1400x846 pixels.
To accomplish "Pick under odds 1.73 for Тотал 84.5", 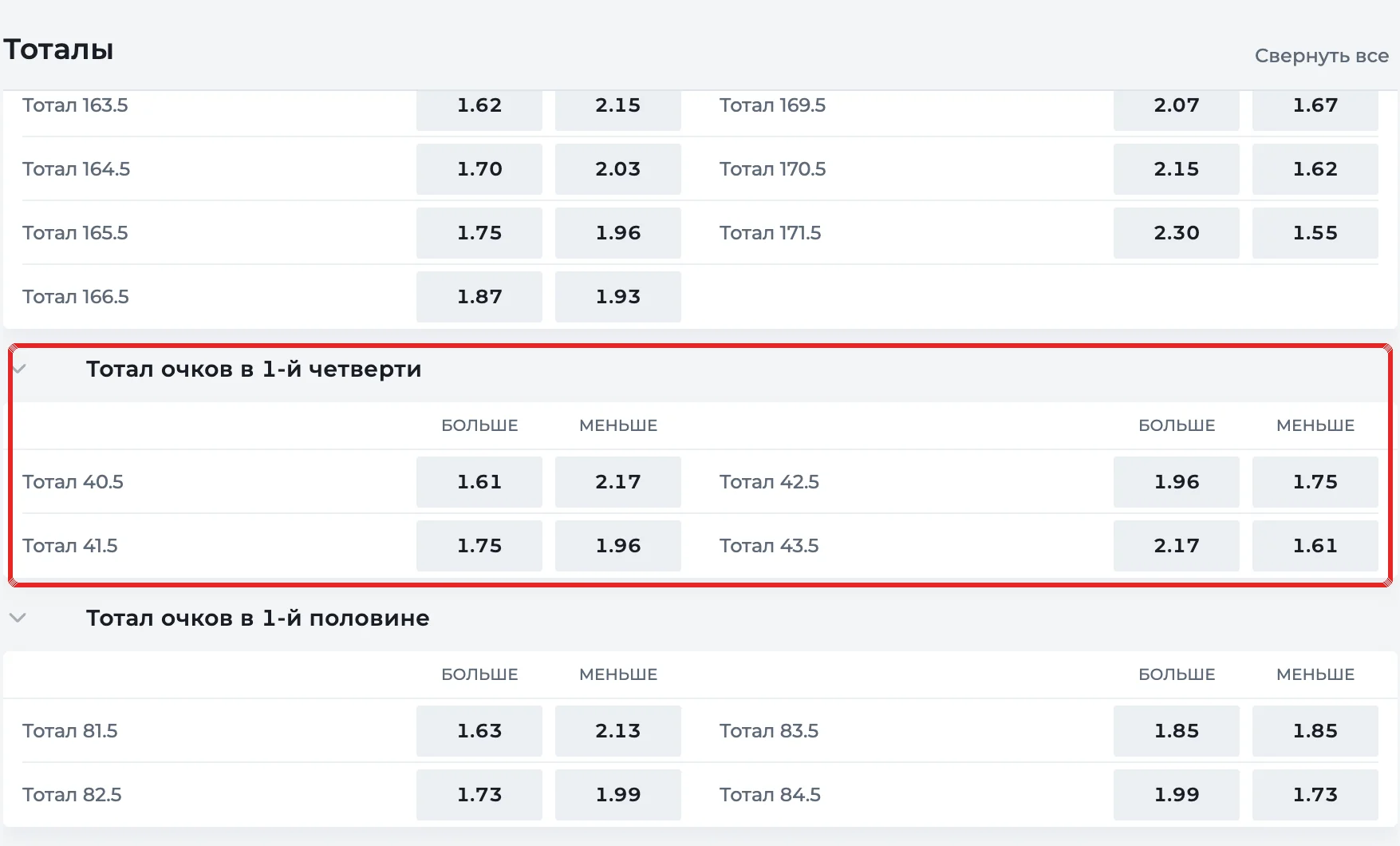I will [x=1315, y=795].
